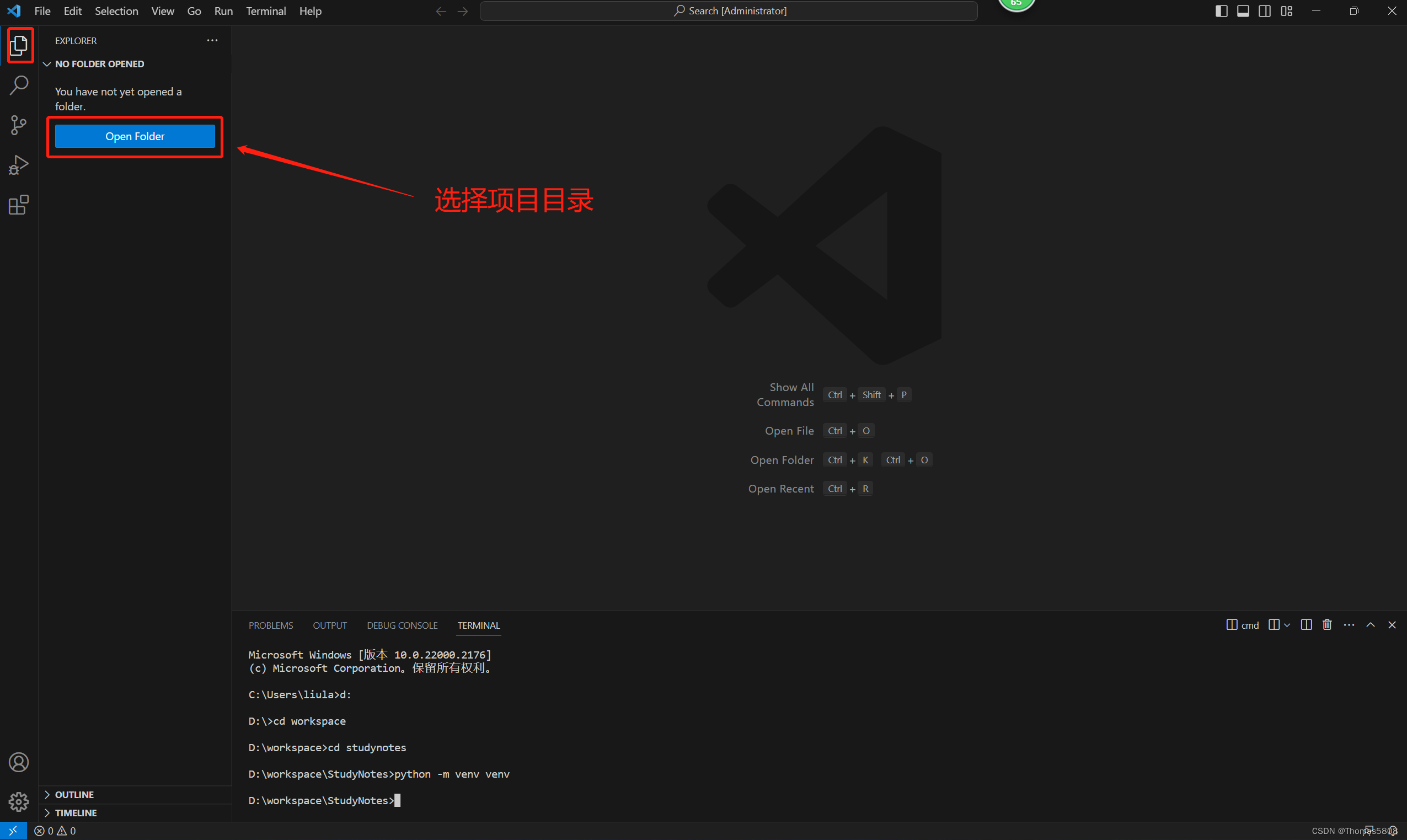This screenshot has width=1407, height=840.
Task: Toggle secondary side bar visibility
Action: [x=1264, y=10]
